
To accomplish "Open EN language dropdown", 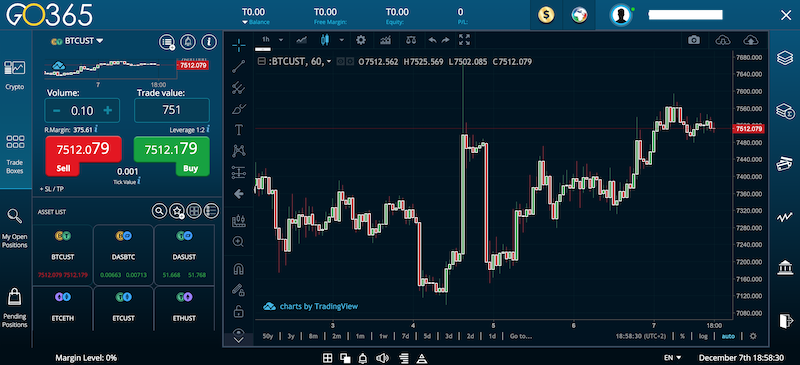I will pos(672,358).
